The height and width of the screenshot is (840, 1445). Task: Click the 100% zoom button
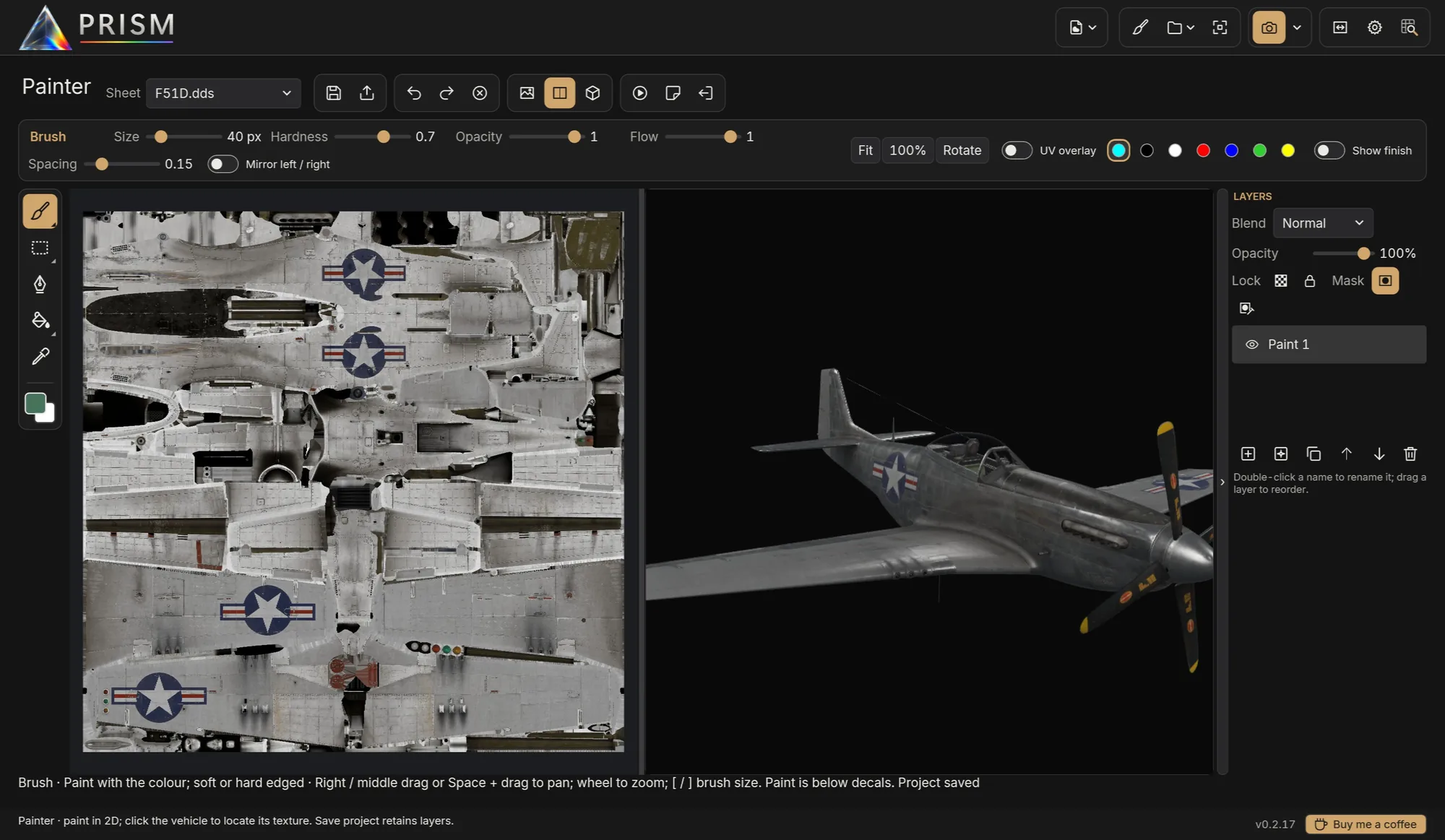click(x=907, y=150)
